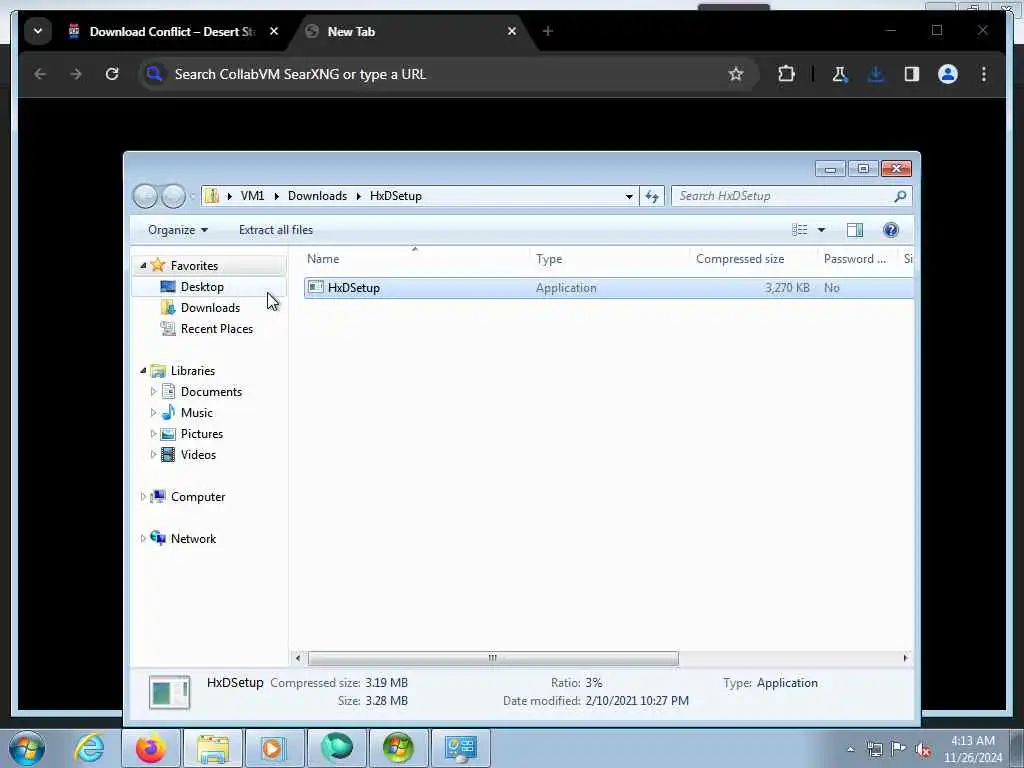Click VM1 in the breadcrumb path
Viewport: 1024px width, 768px height.
pos(252,196)
